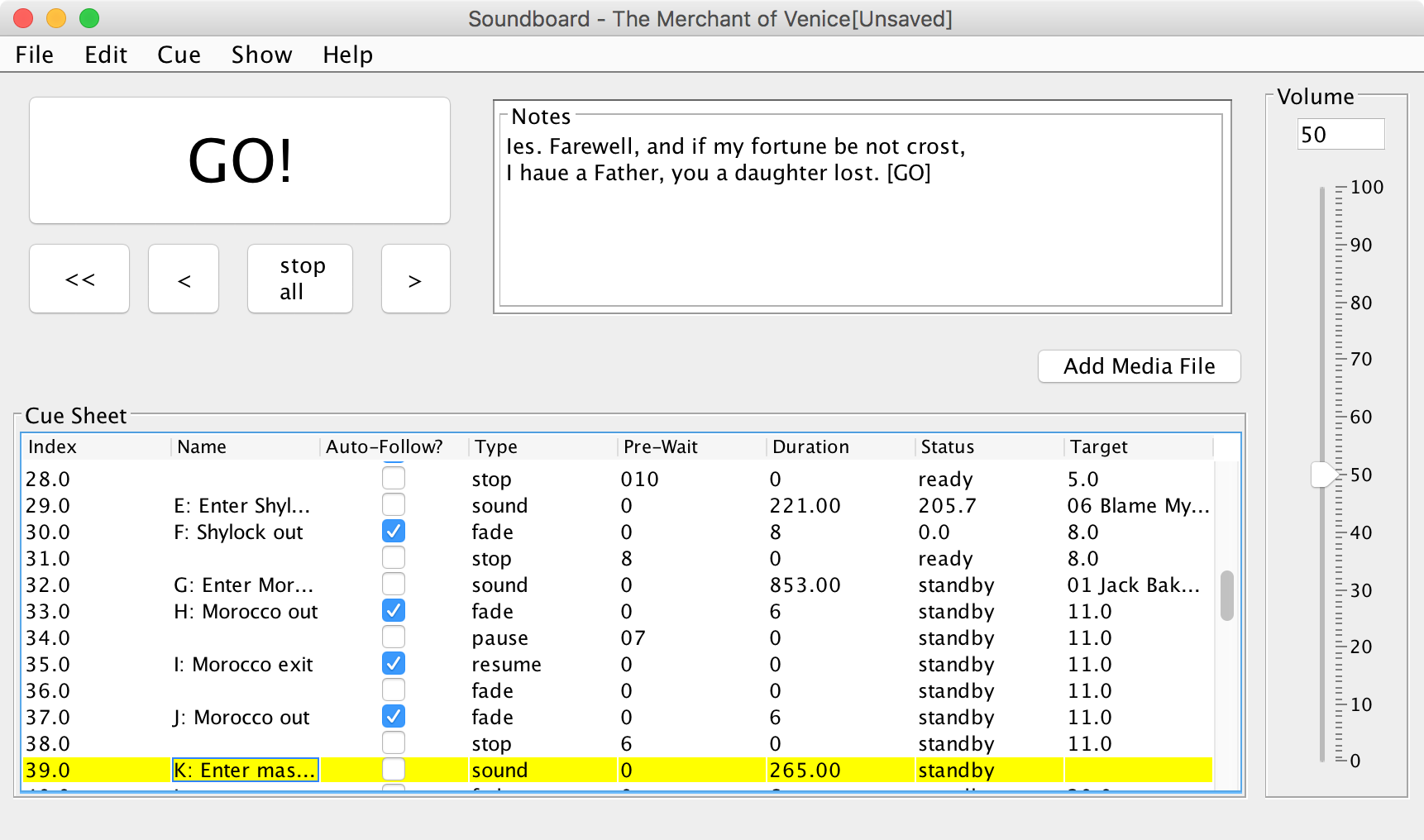This screenshot has height=840, width=1424.
Task: Open the File menu
Action: (x=34, y=55)
